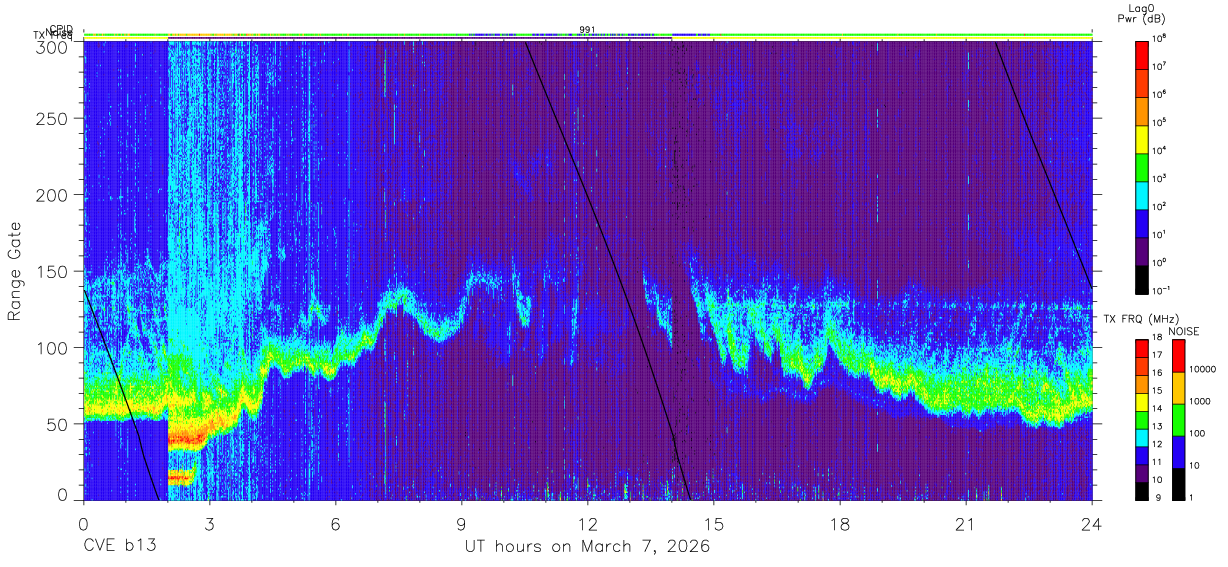Click the range gate '100' tick label
The width and height of the screenshot is (1228, 567).
coord(55,348)
